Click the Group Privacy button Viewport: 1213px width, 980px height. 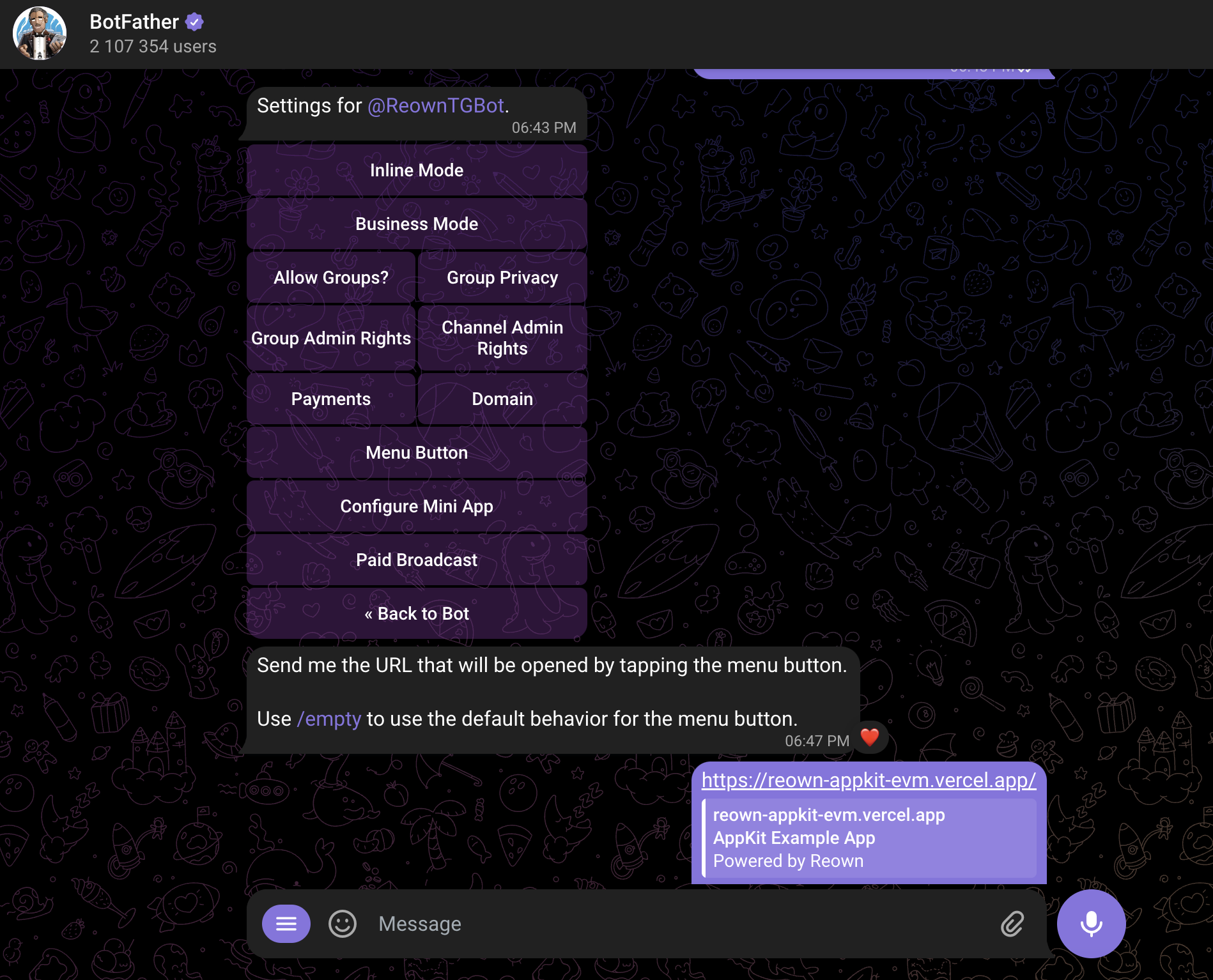pos(502,277)
